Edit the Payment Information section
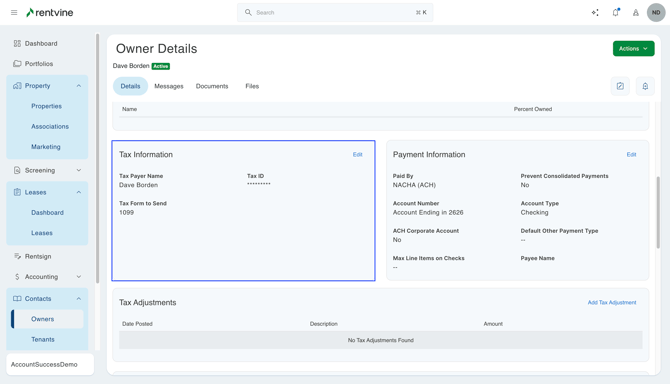The width and height of the screenshot is (670, 384). tap(632, 155)
